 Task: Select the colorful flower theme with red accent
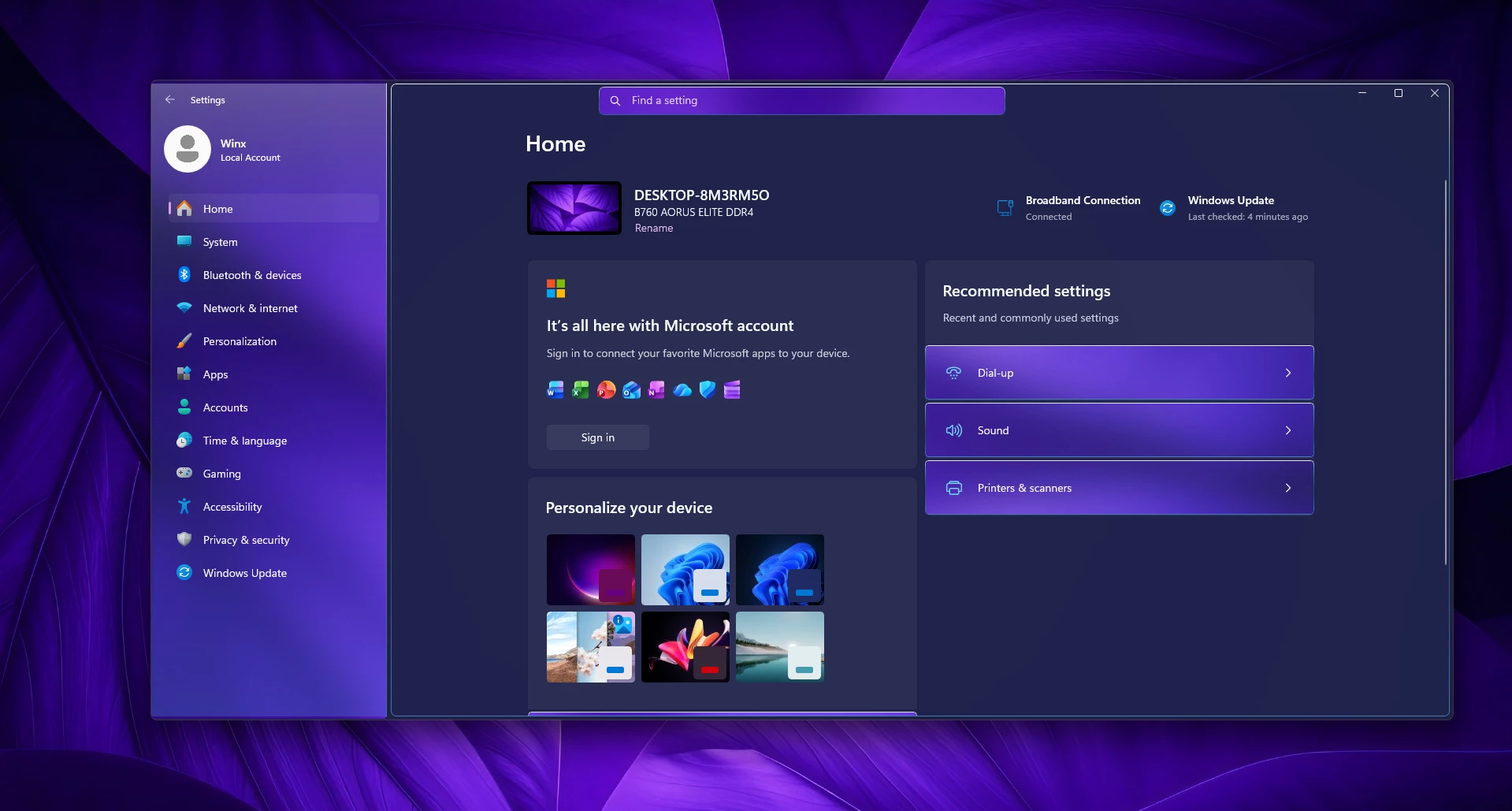pyautogui.click(x=685, y=647)
